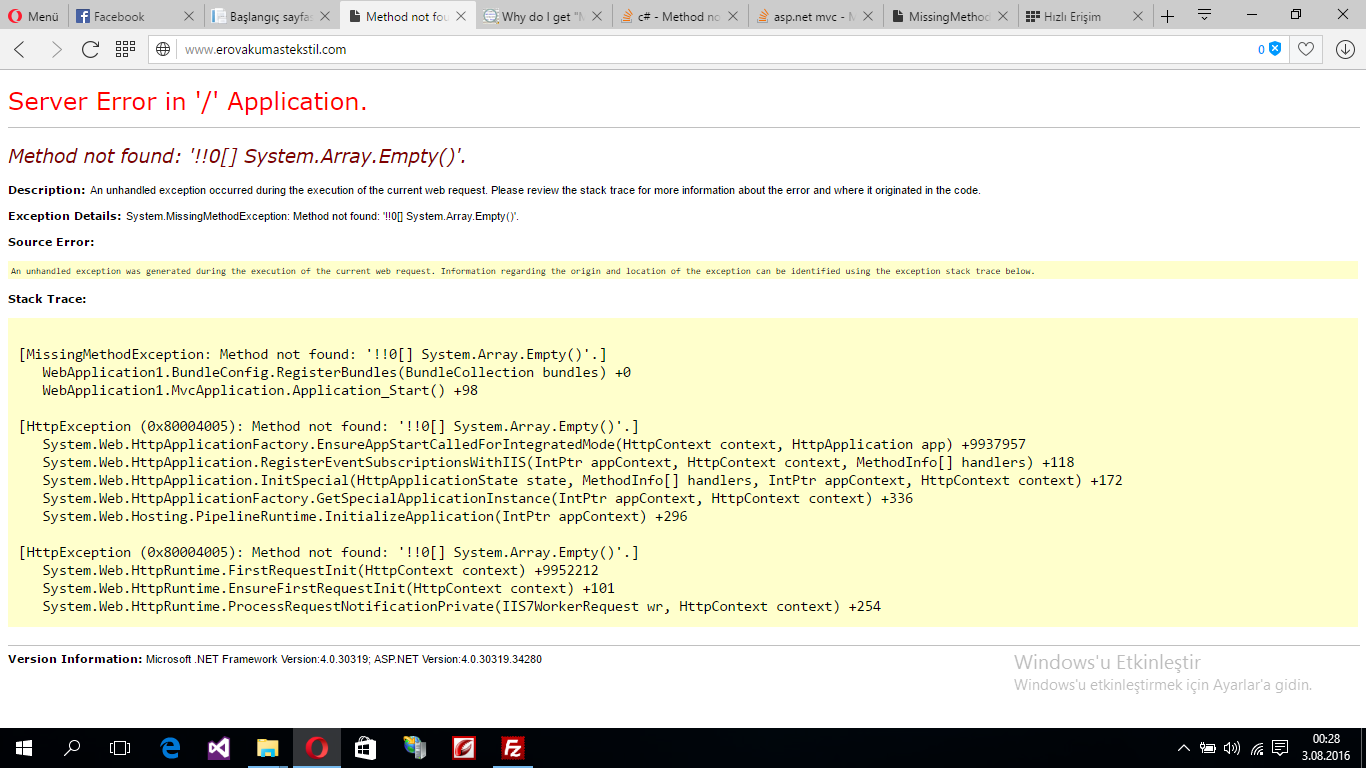Reload the erovakumastekstil.com page
Screen dimensions: 1366x768
(x=90, y=49)
